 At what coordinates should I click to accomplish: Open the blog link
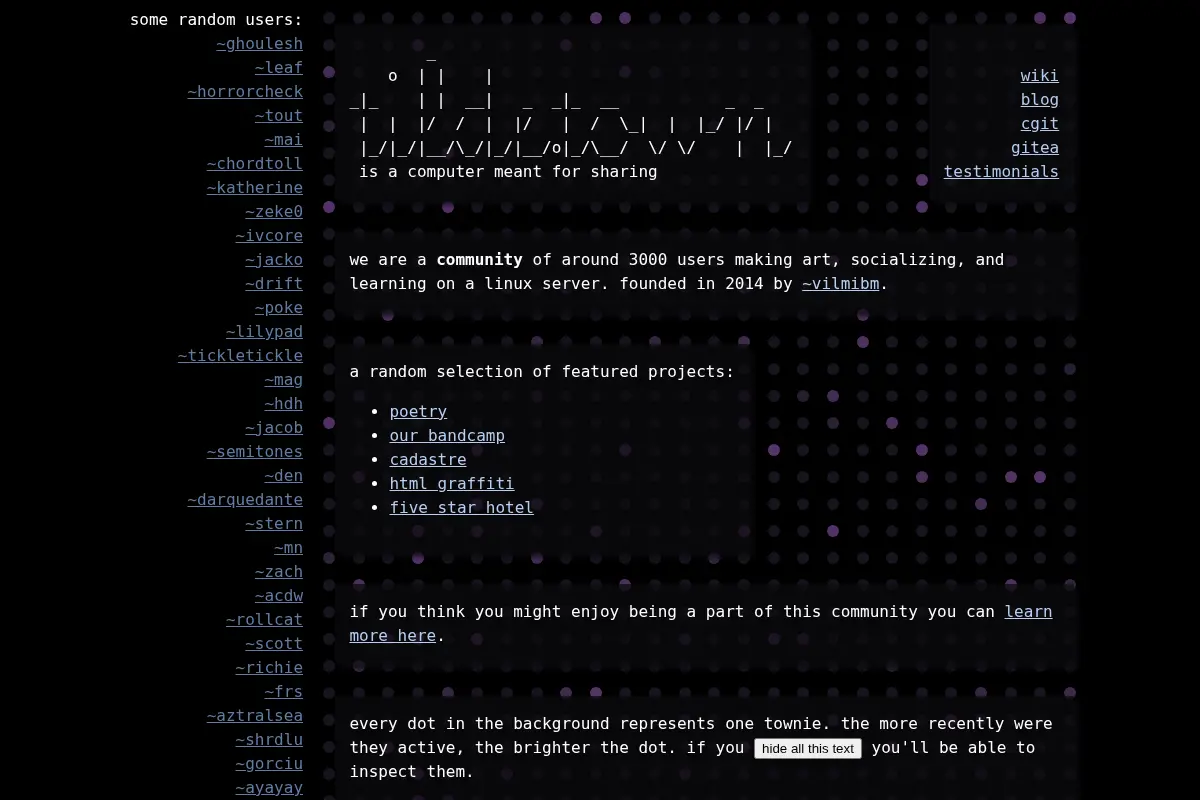pyautogui.click(x=1039, y=100)
